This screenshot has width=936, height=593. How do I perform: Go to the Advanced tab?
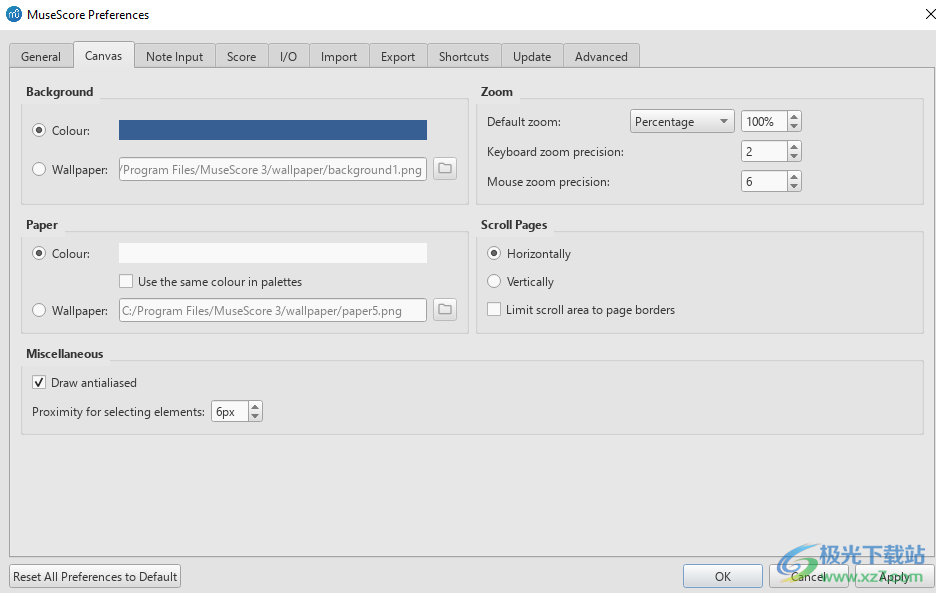(601, 57)
